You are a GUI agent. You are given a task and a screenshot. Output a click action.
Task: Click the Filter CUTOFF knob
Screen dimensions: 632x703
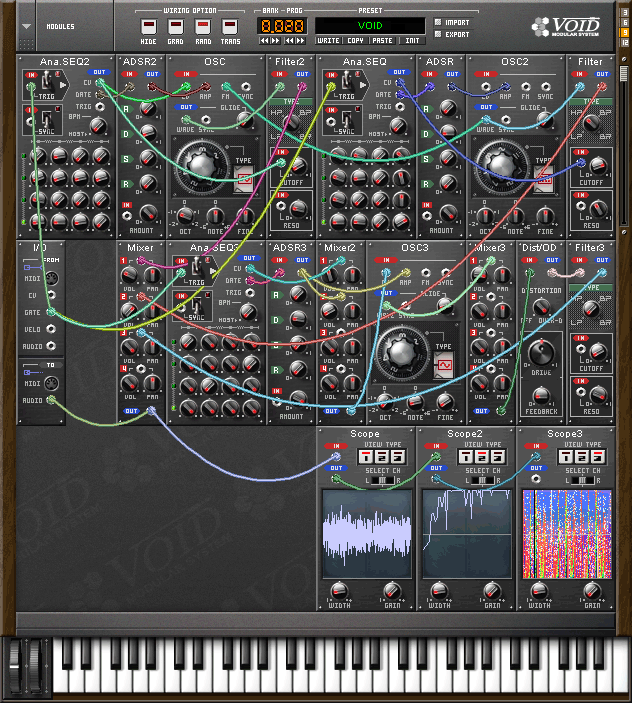pos(598,166)
